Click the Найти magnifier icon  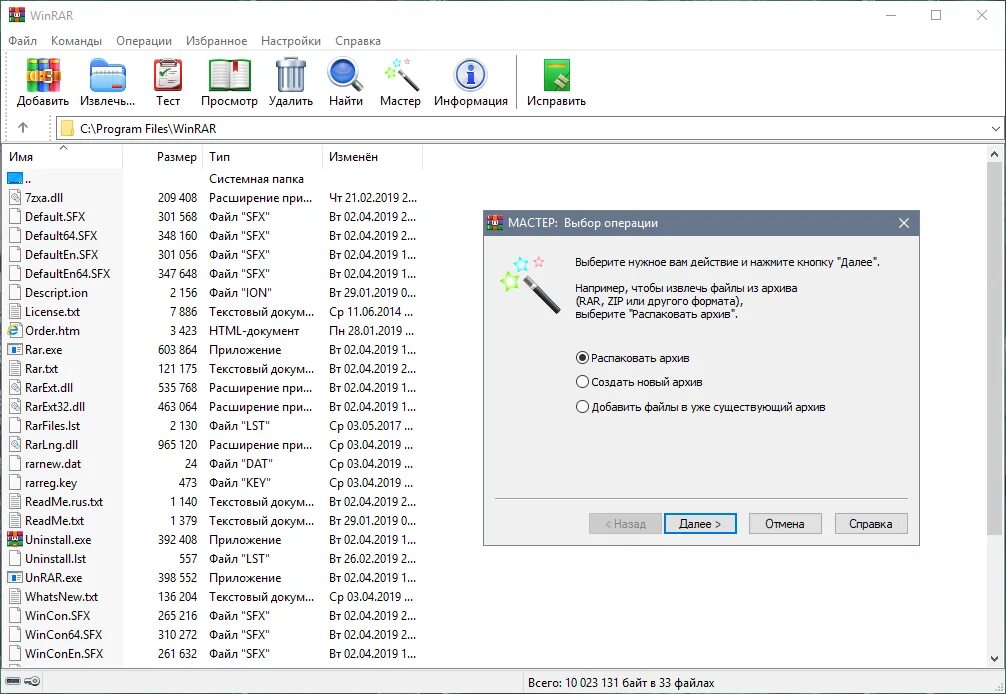(345, 75)
